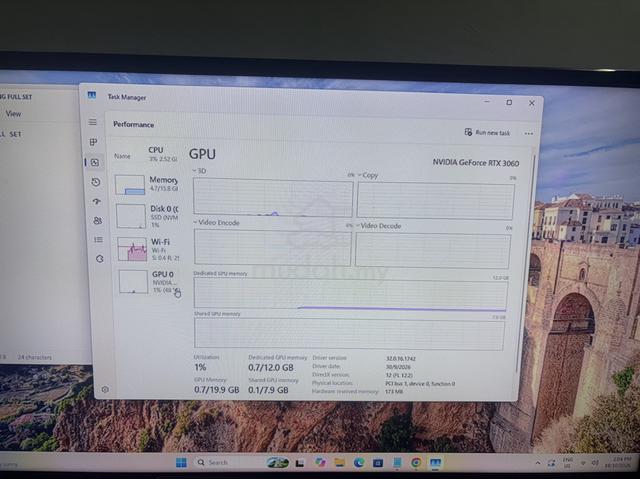Click the GPU 0 thumbnail graph
This screenshot has height=479, width=640.
[133, 282]
